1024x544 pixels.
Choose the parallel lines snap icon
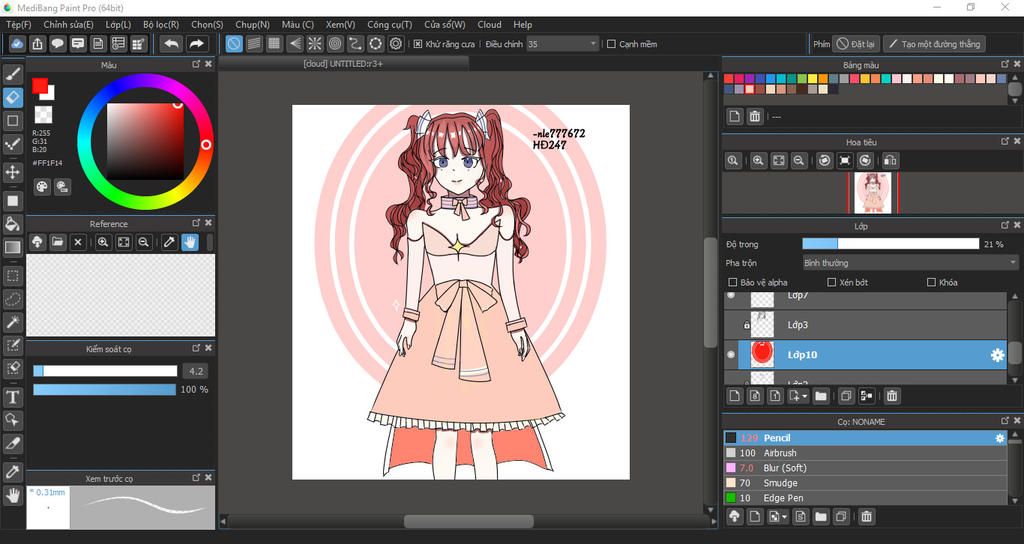coord(254,44)
